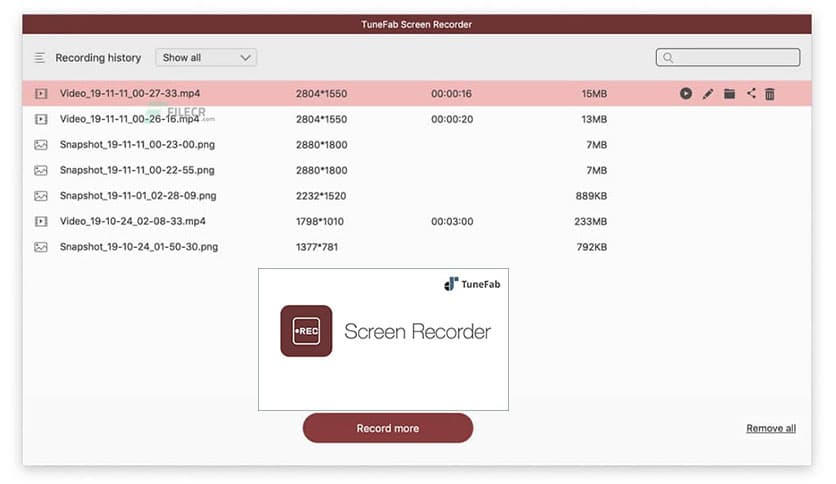Open the file location folder icon
The image size is (836, 484).
click(x=729, y=94)
